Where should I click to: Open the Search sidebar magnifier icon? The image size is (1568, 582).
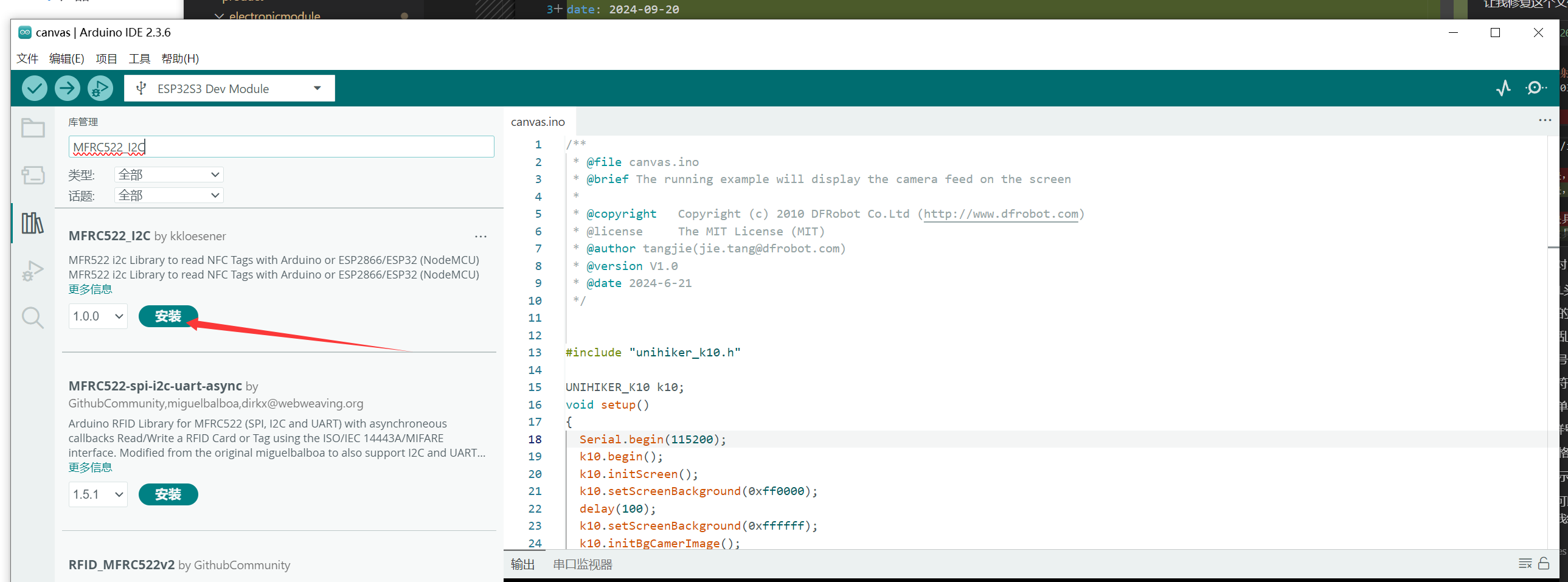pyautogui.click(x=33, y=318)
